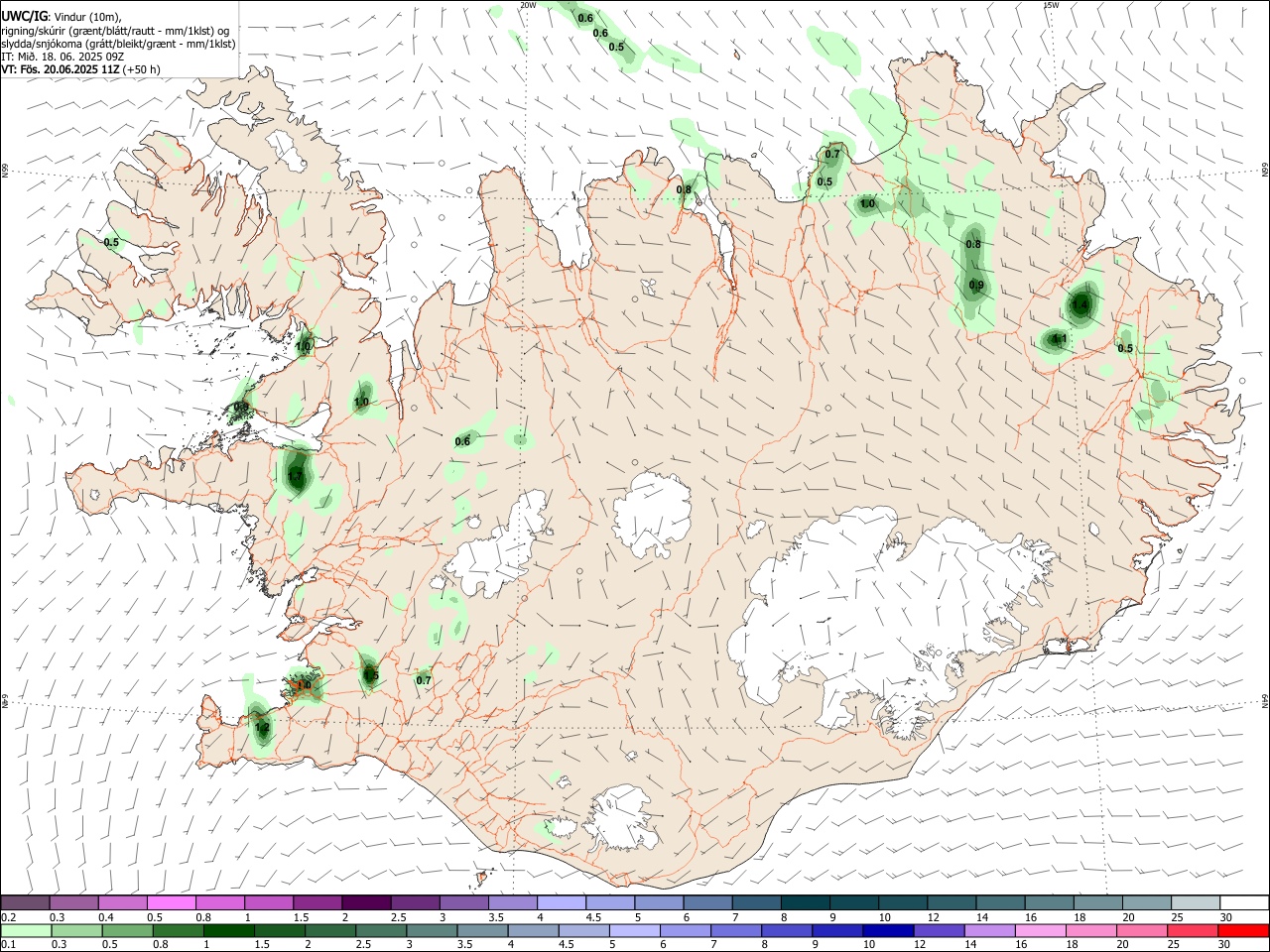Select the green swatch between 0.5 and 0.8, rain row
The width and height of the screenshot is (1270, 952).
pos(127,930)
